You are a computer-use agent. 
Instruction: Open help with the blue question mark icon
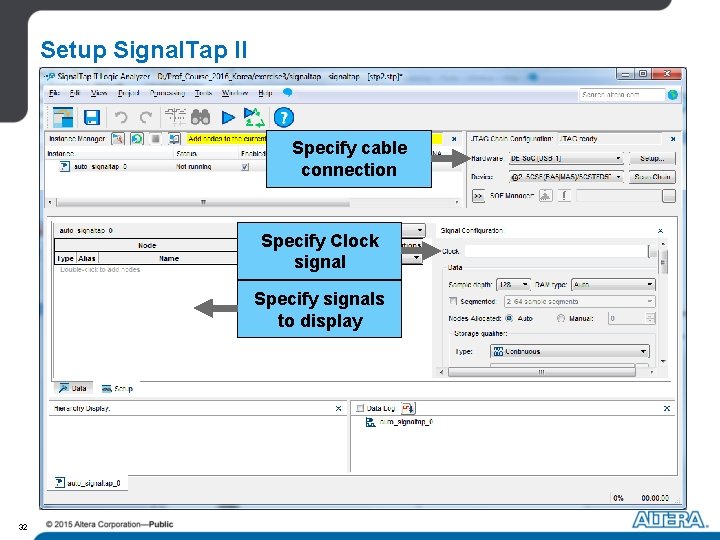[x=284, y=117]
